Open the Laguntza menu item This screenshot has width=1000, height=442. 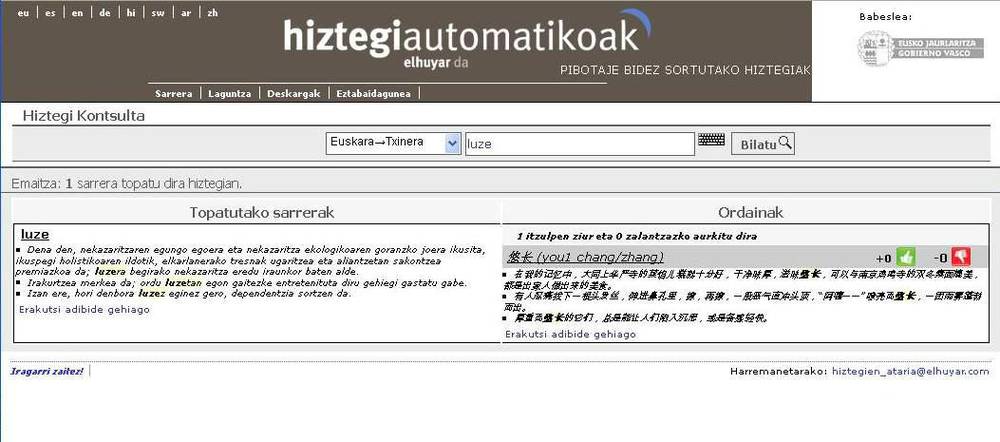(230, 94)
